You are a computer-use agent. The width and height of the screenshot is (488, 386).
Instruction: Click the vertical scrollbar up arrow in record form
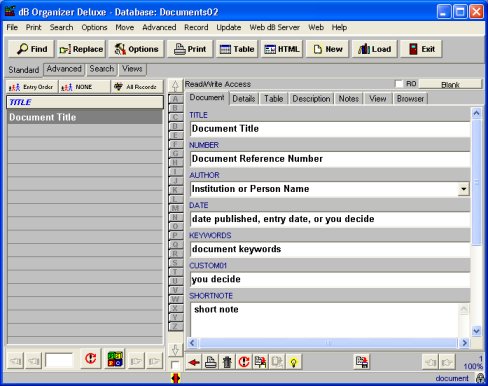click(476, 113)
